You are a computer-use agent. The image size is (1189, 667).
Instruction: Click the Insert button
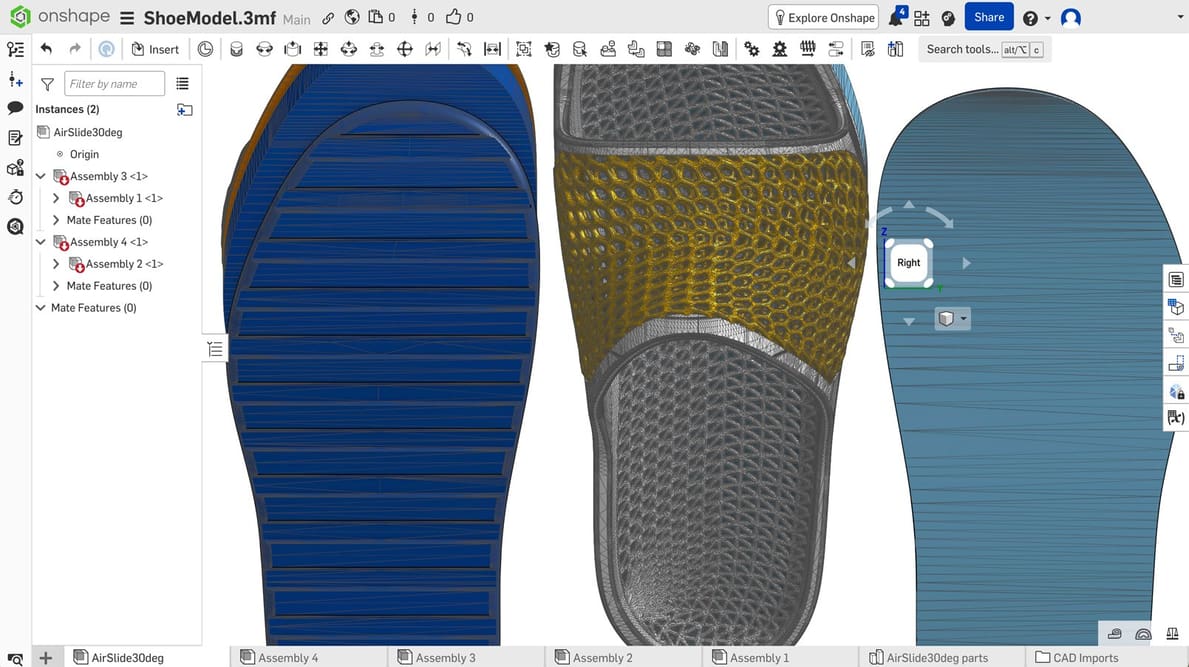tap(155, 48)
